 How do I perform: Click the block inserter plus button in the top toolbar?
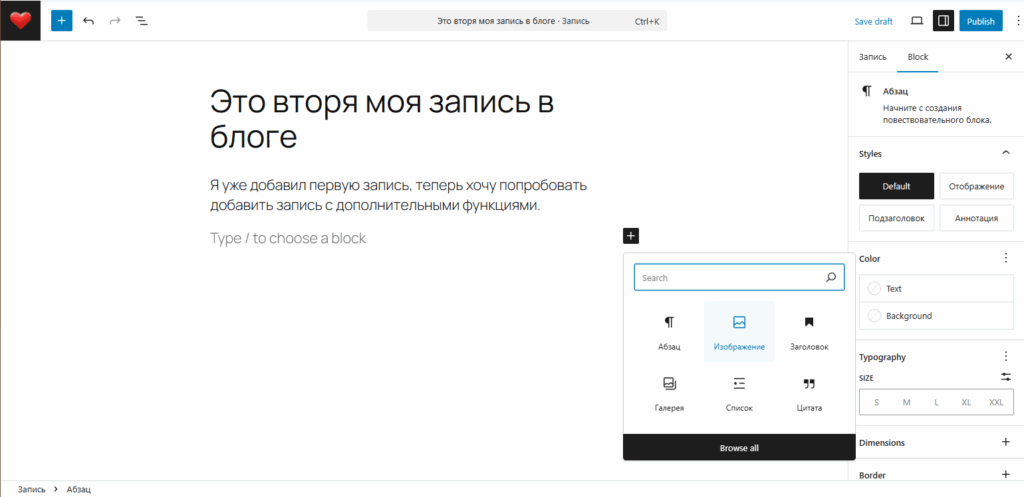point(62,20)
